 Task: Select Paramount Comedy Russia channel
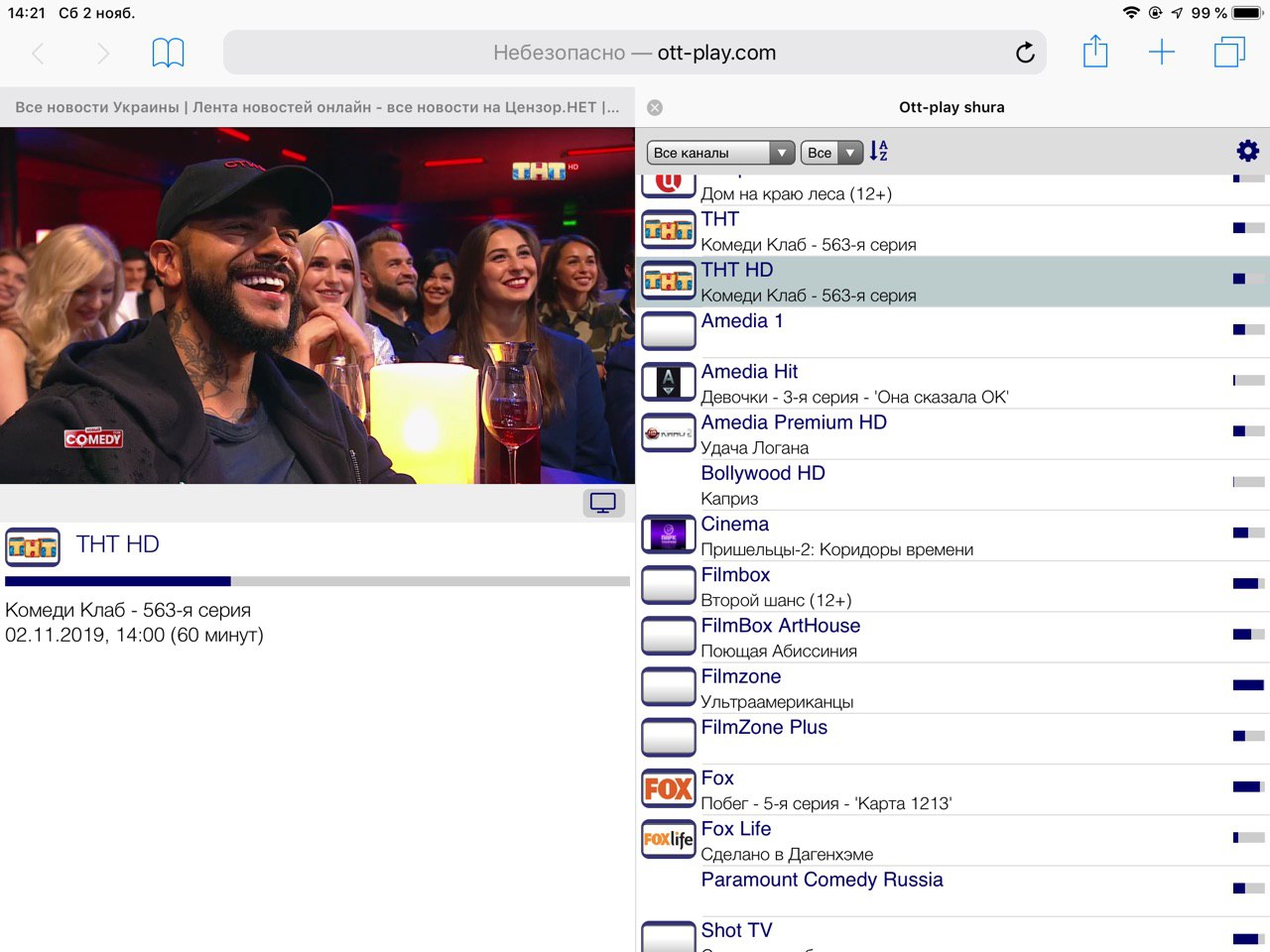pos(823,880)
